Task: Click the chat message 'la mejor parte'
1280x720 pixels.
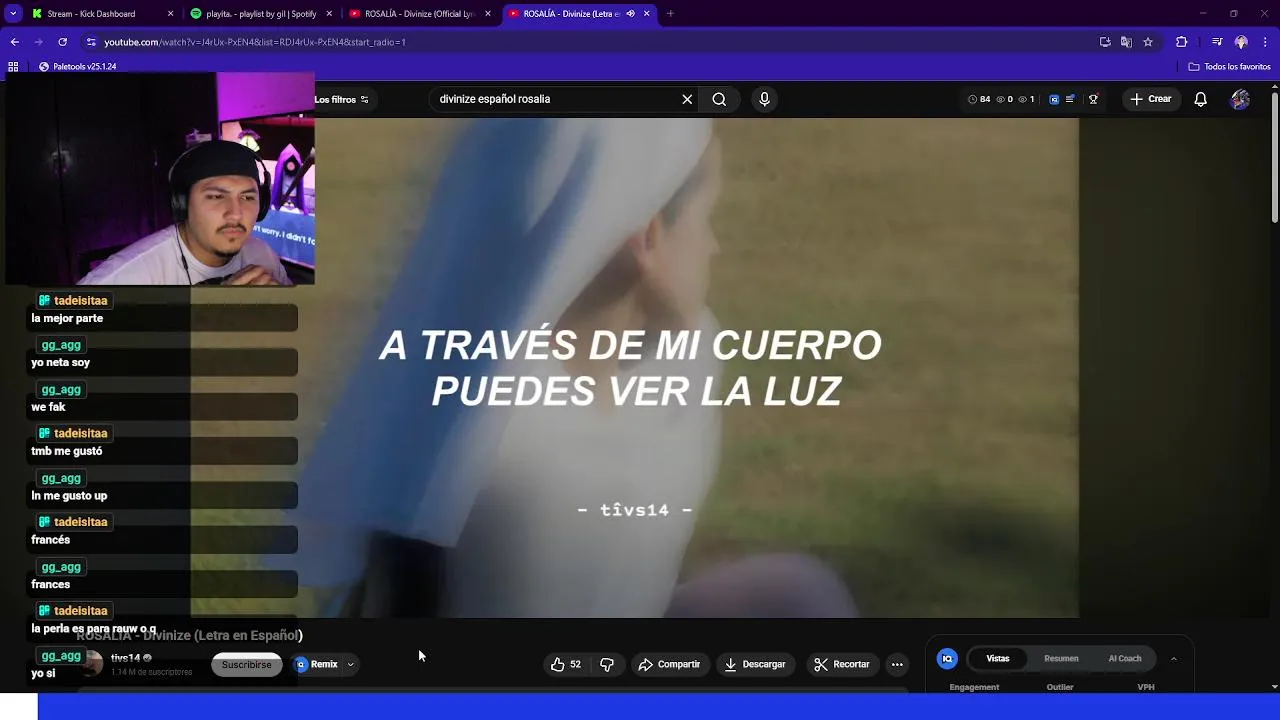Action: click(67, 318)
